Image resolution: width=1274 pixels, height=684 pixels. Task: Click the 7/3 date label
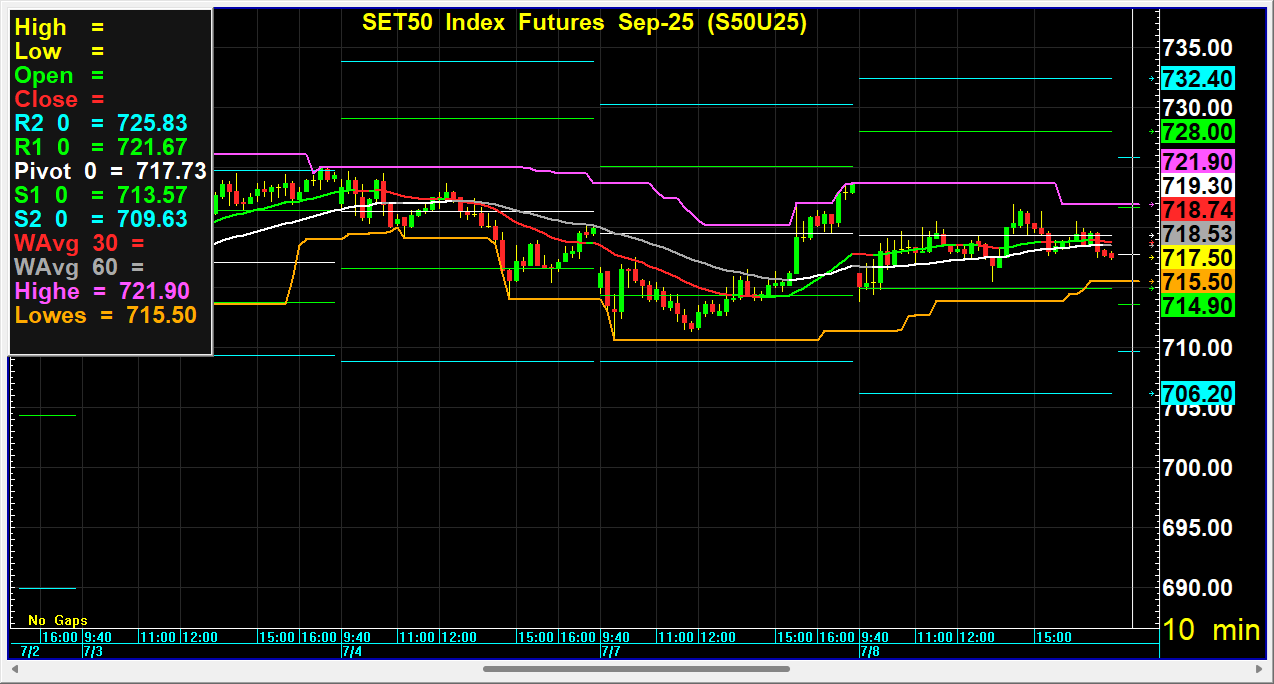point(92,651)
